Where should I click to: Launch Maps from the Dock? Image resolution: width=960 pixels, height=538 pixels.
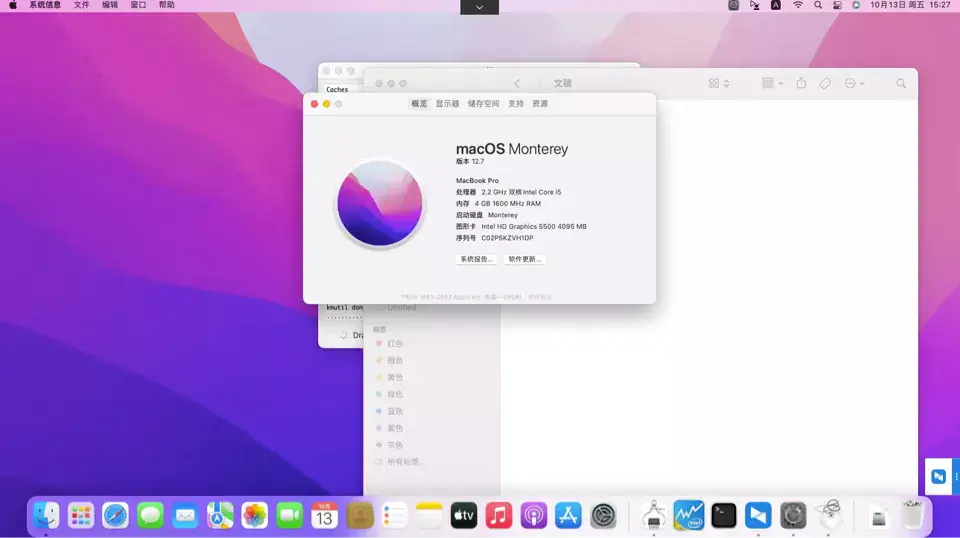pyautogui.click(x=220, y=515)
